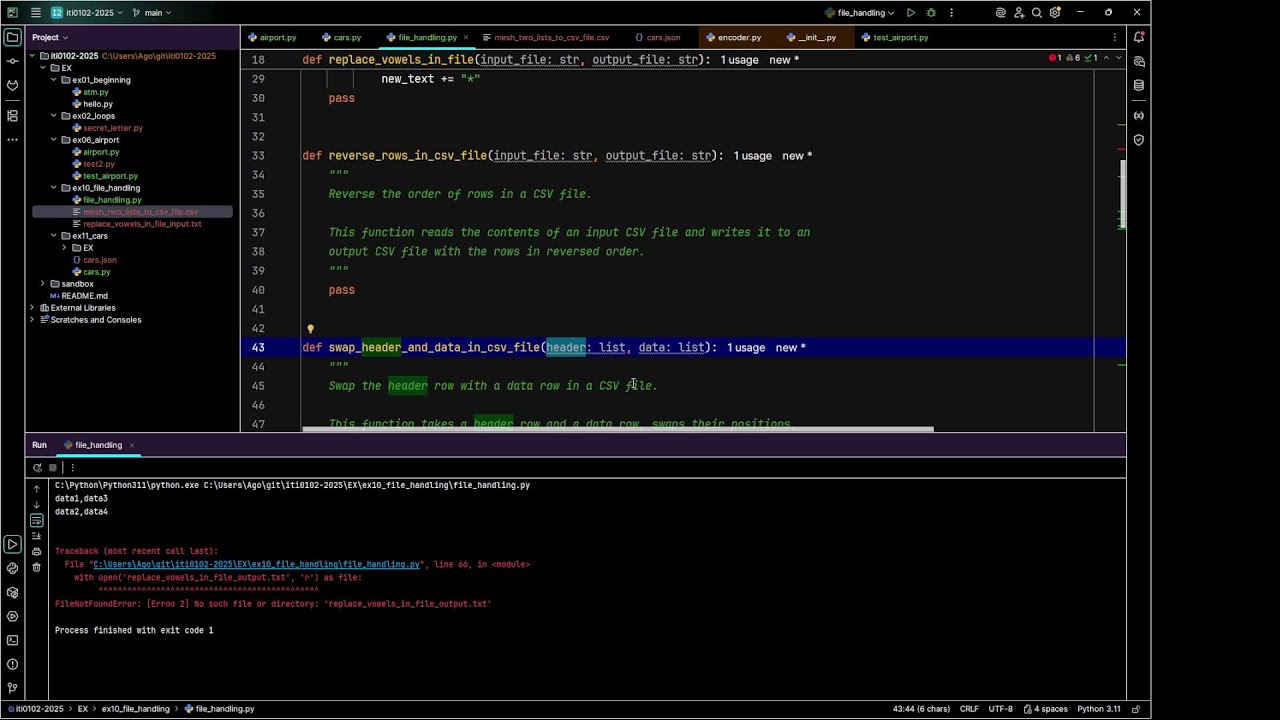Image resolution: width=1280 pixels, height=720 pixels.
Task: Select secret_letter.py in project tree
Action: pyautogui.click(x=112, y=128)
